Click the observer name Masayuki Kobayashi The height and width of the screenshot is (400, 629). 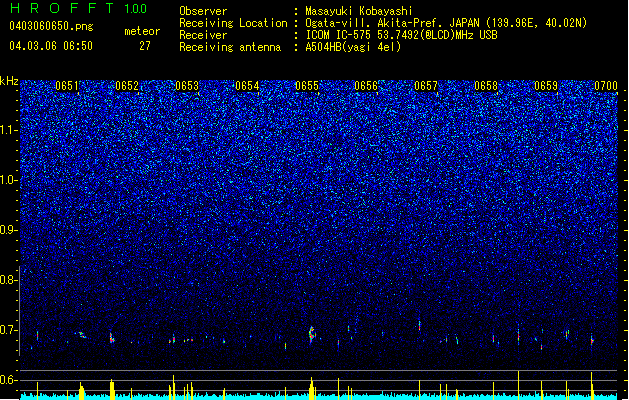tap(359, 11)
